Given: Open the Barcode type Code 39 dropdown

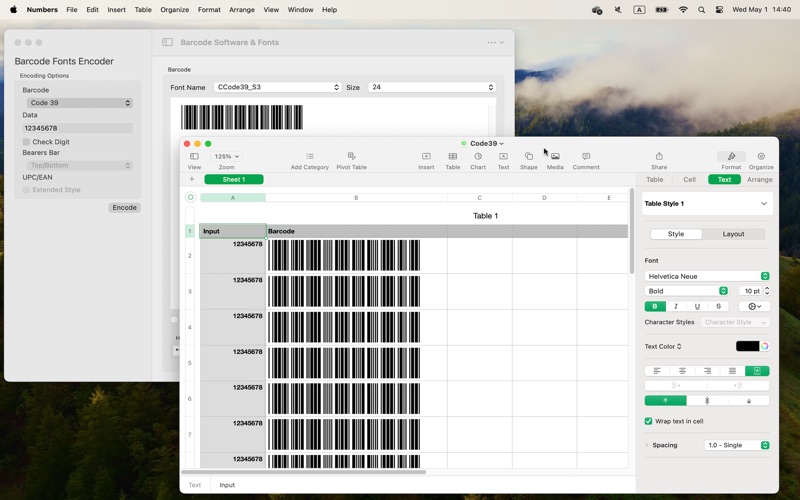Looking at the screenshot, I should [80, 103].
